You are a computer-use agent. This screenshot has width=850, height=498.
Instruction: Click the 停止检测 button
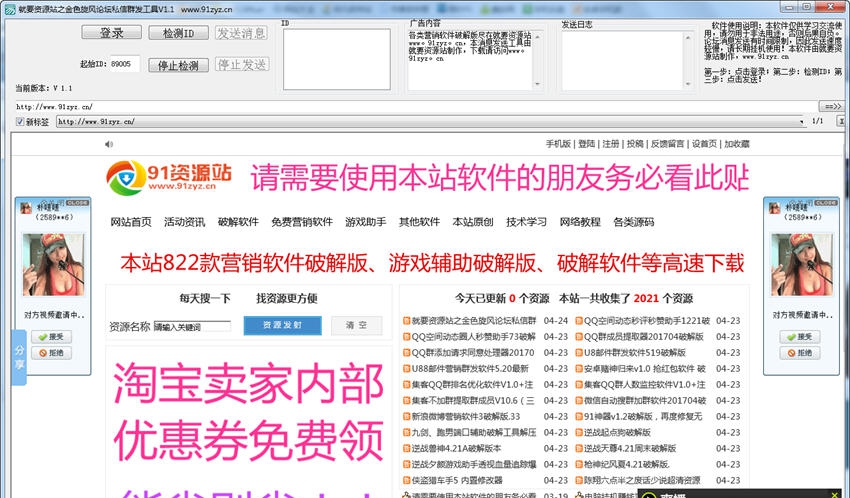pos(178,66)
